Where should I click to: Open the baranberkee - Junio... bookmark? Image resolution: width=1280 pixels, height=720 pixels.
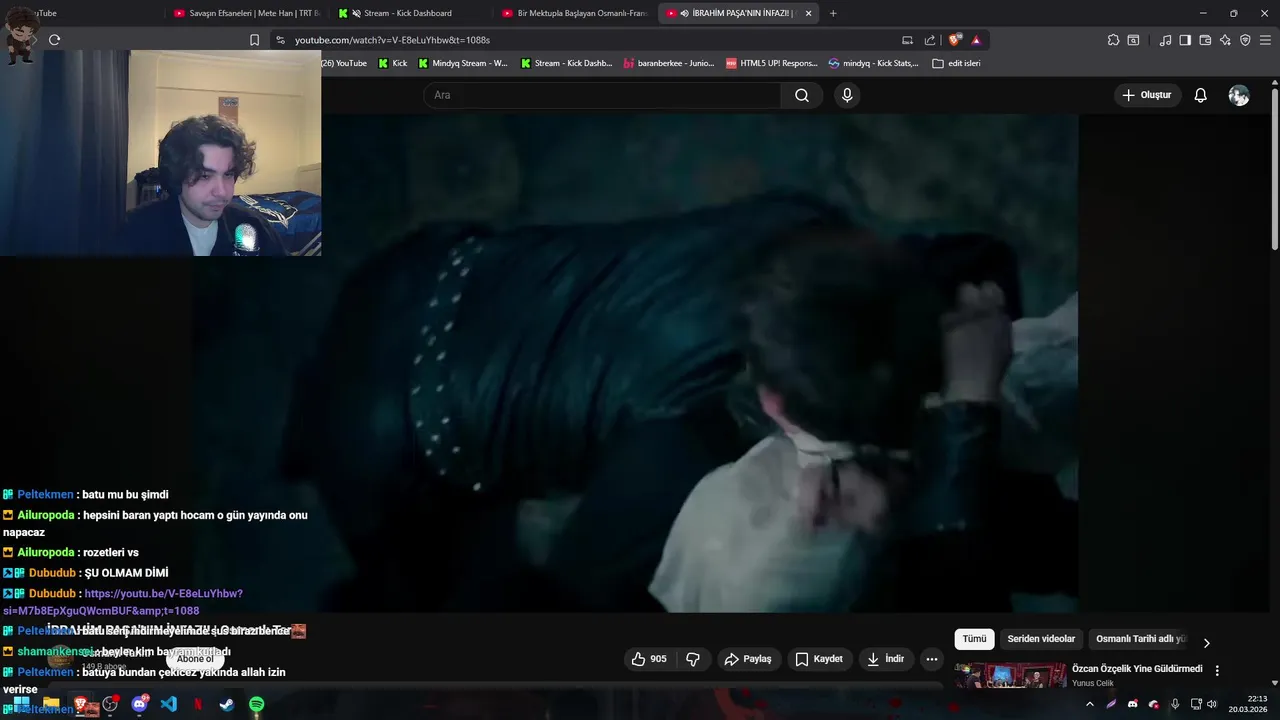point(668,63)
